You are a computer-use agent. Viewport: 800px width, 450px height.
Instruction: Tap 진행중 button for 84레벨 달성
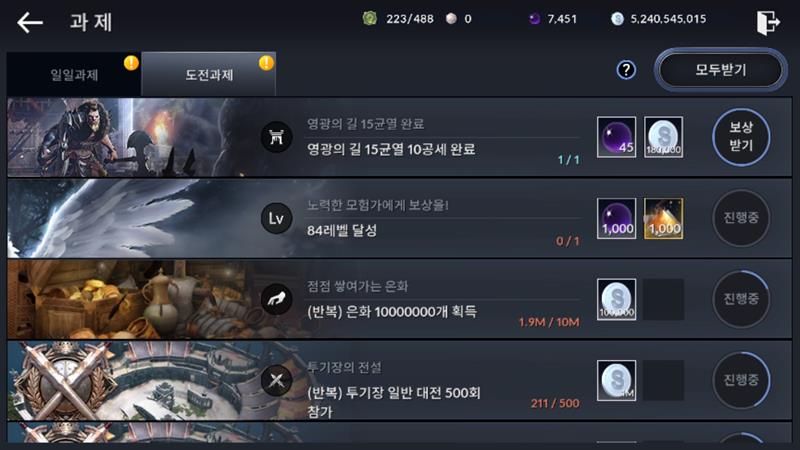741,218
